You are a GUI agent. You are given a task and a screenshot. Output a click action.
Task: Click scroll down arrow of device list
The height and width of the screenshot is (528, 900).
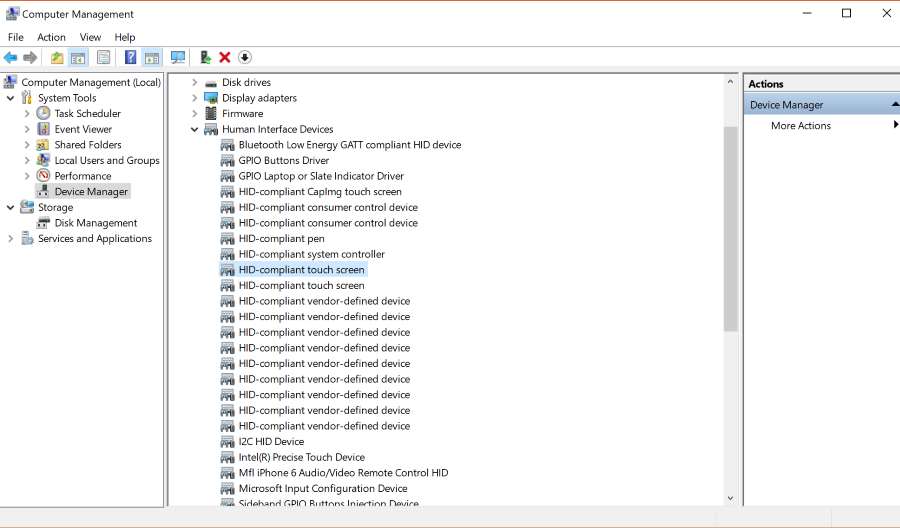pos(730,498)
